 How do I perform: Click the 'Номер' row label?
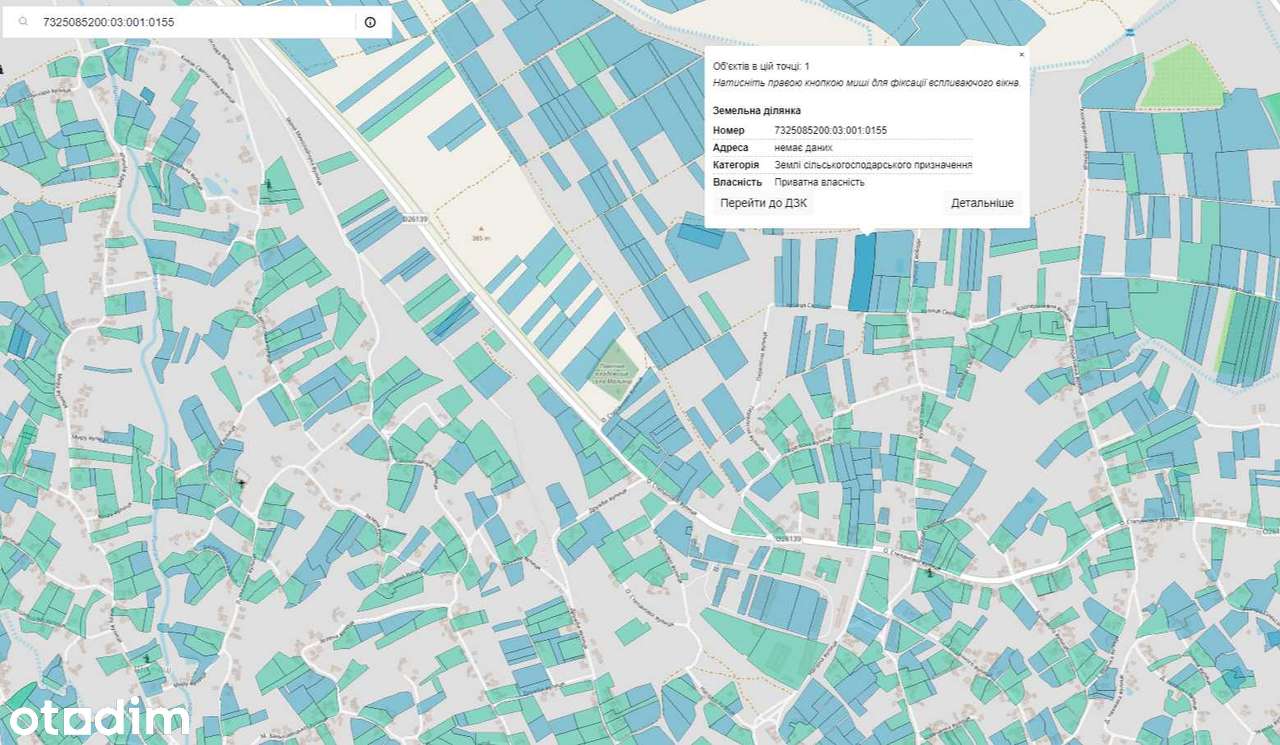click(729, 130)
